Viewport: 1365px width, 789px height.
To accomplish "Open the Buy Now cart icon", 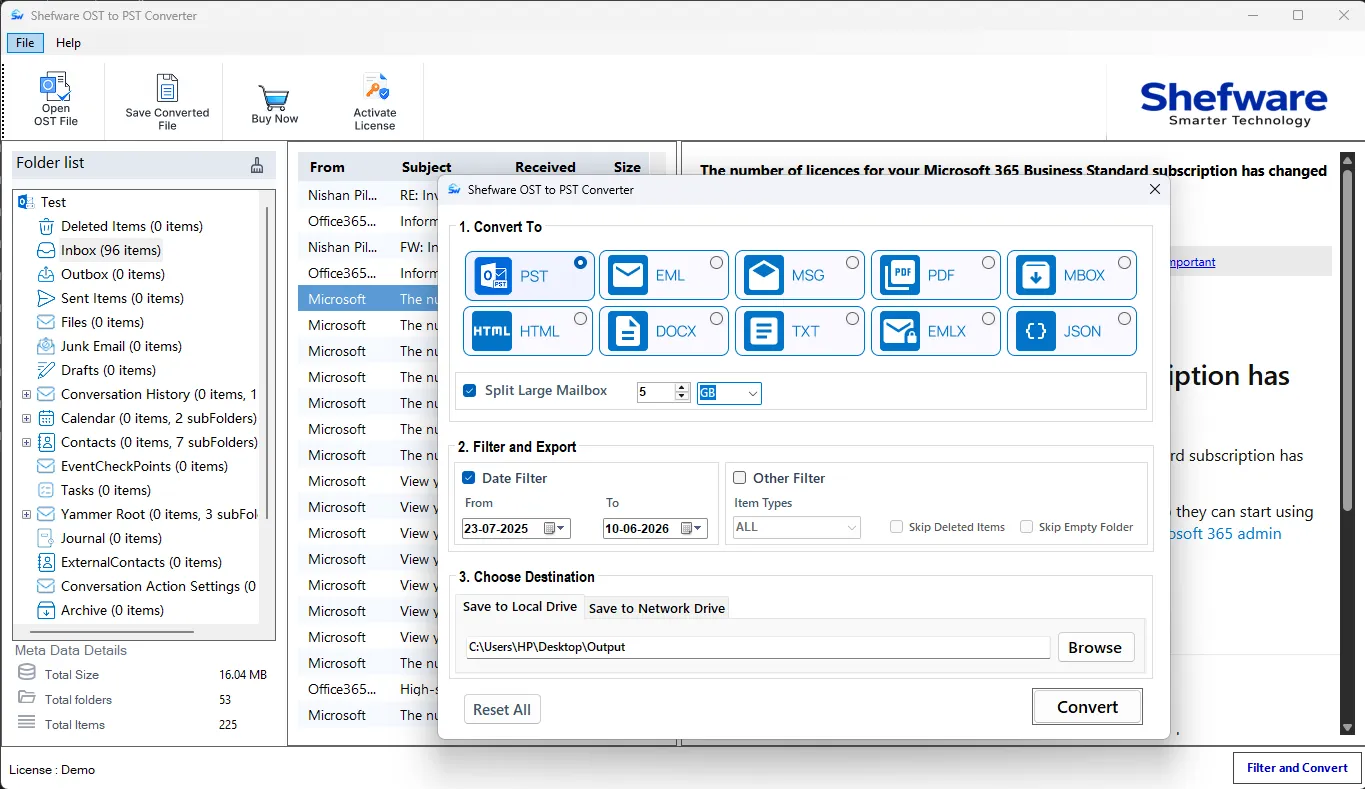I will pos(274,96).
